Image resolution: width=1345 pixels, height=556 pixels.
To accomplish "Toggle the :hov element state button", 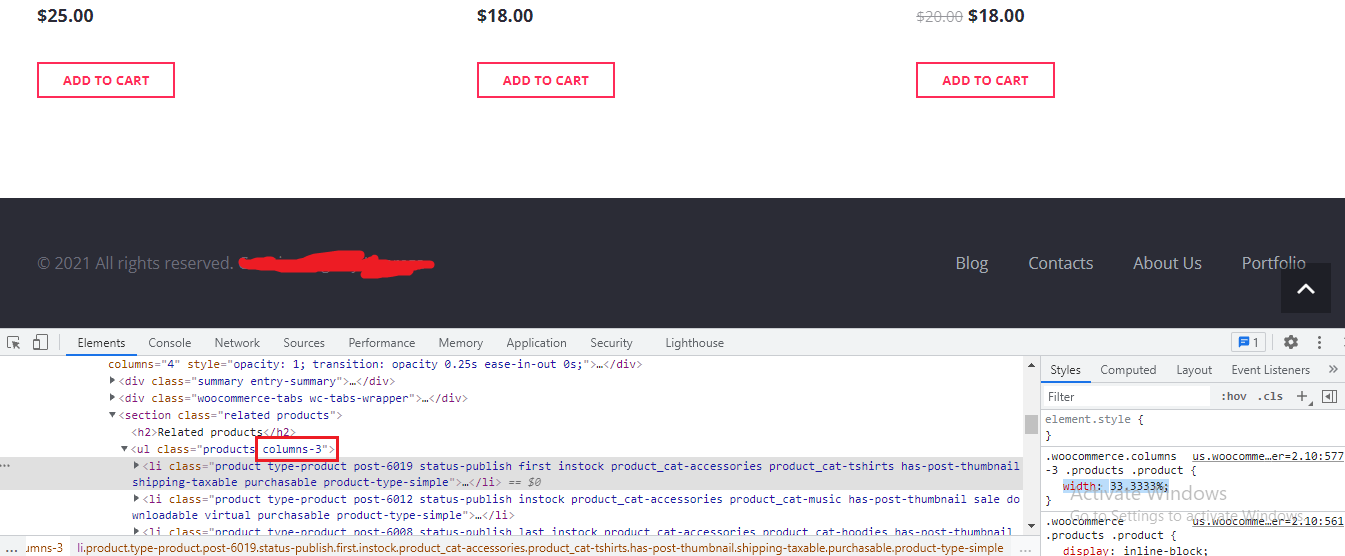I will (x=1234, y=397).
